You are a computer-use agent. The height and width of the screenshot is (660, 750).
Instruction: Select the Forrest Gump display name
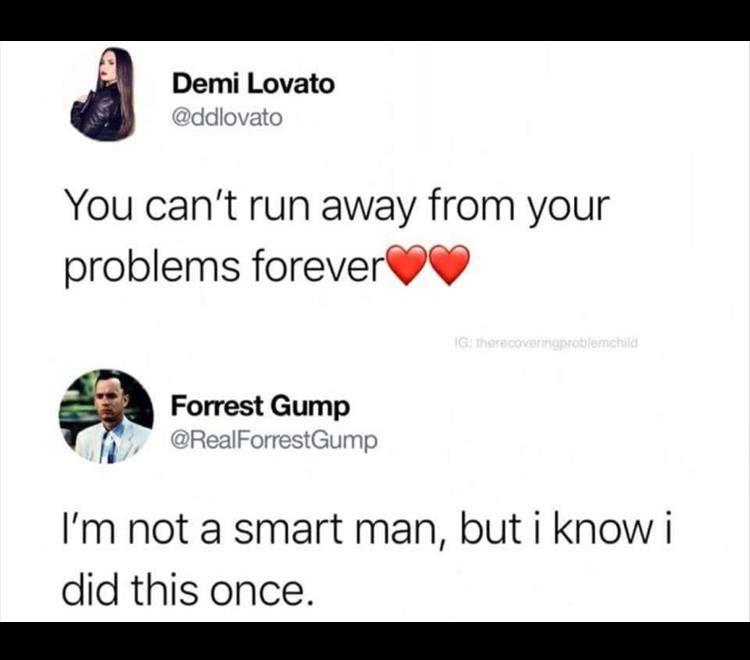coord(260,407)
